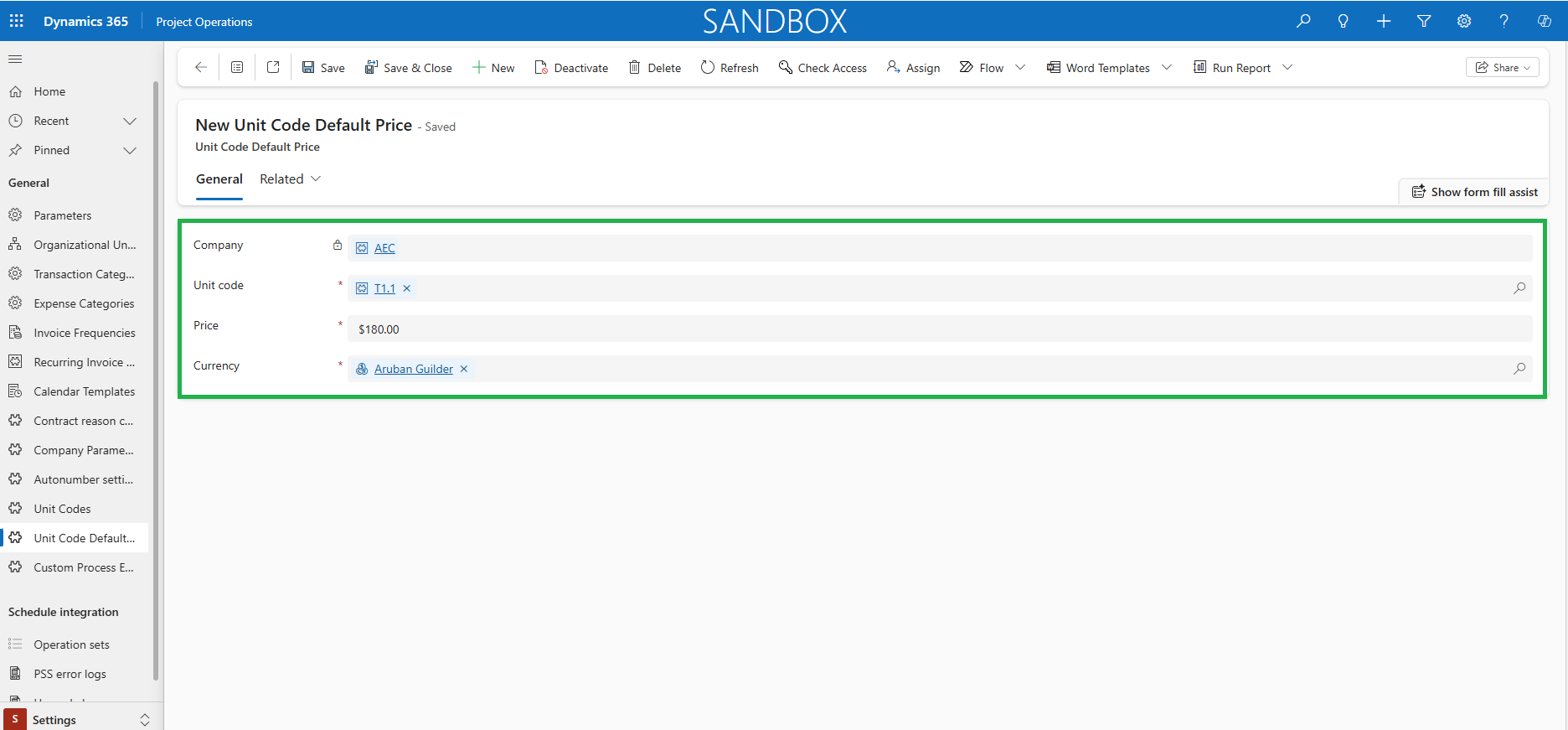Screen dimensions: 1568x730
Task: Click the question mark help icon
Action: (x=1504, y=21)
